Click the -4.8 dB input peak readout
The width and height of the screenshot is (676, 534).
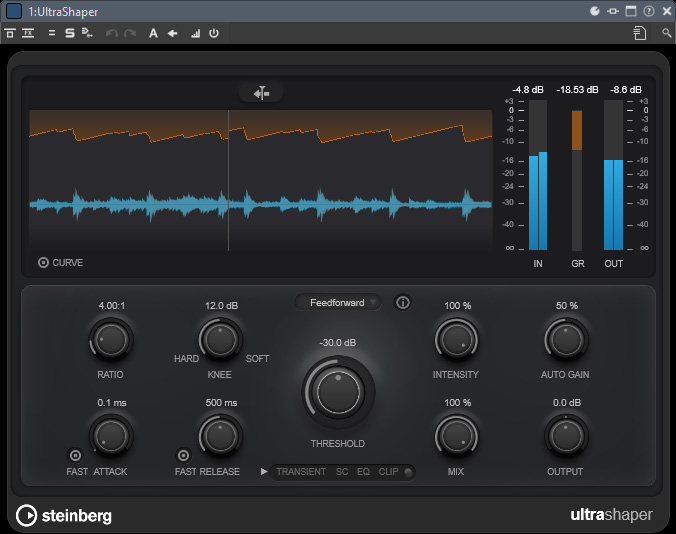pyautogui.click(x=528, y=90)
